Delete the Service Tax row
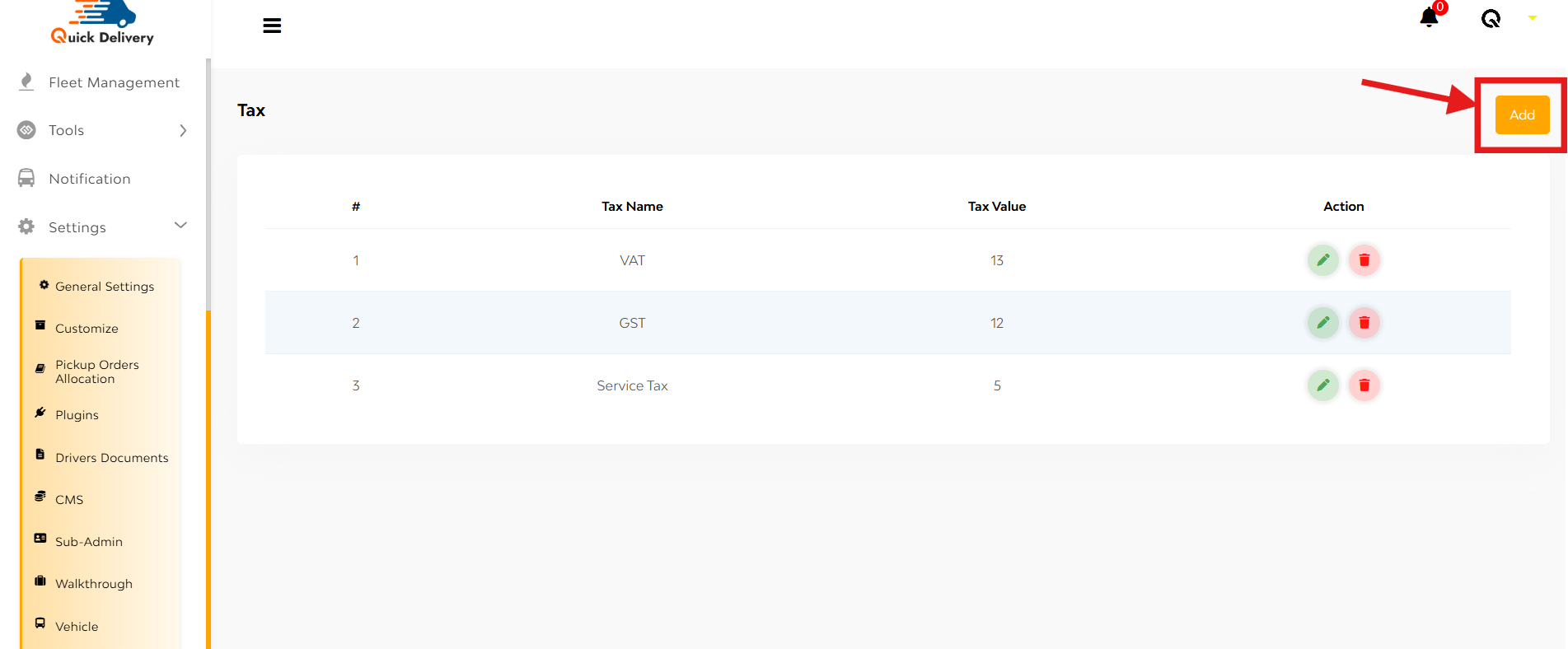Screen dimensions: 1568x649 point(1364,385)
